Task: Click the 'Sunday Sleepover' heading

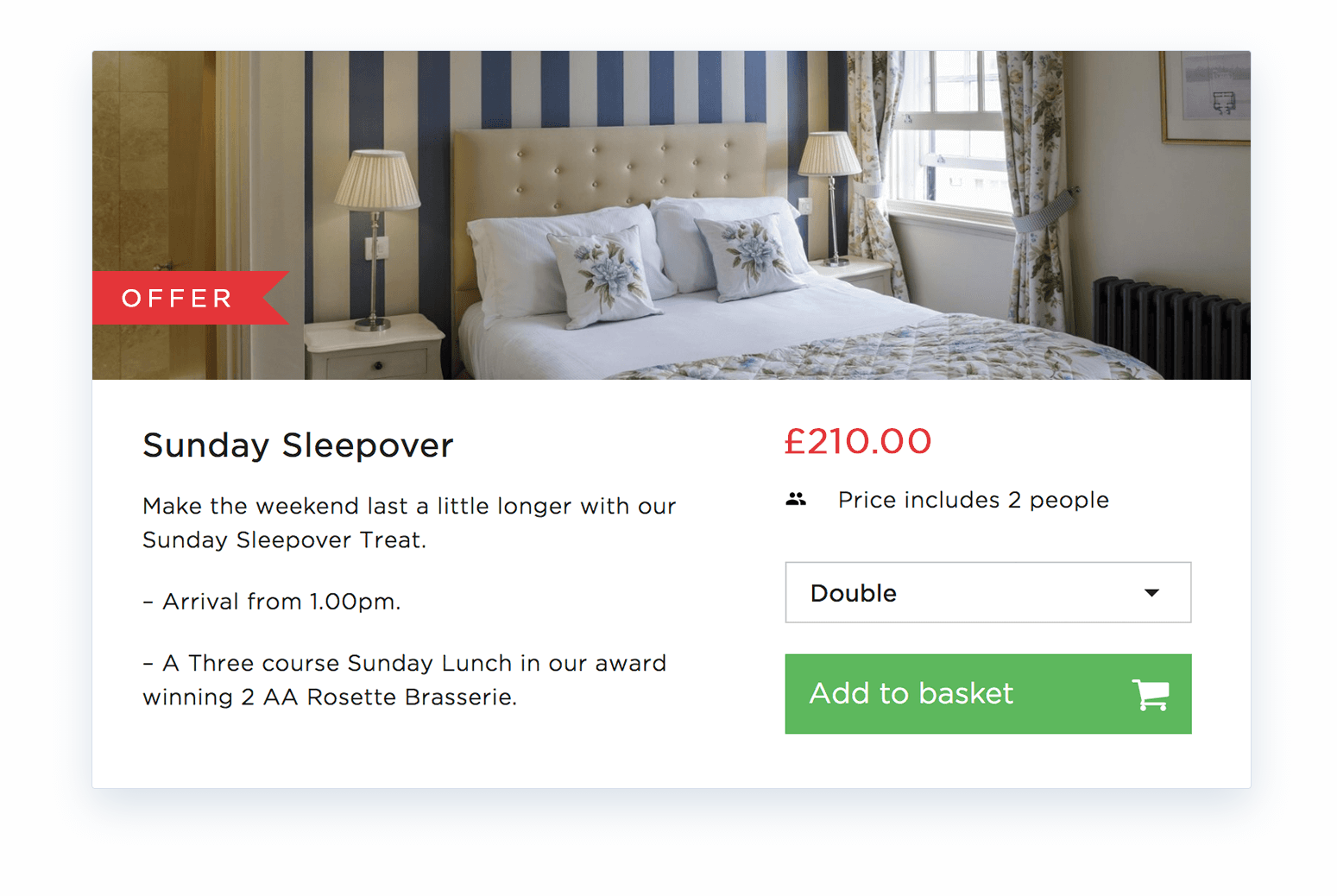Action: tap(297, 445)
